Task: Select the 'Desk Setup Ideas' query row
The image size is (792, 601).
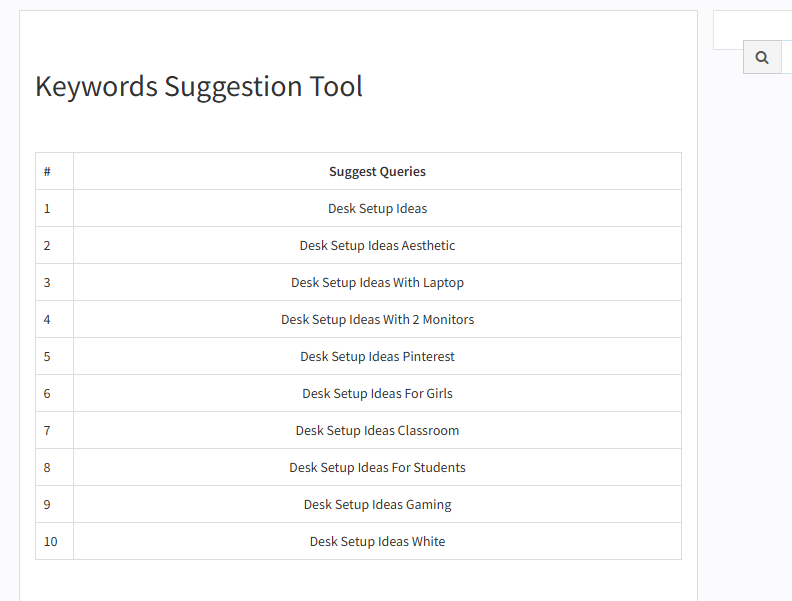Action: pos(377,209)
